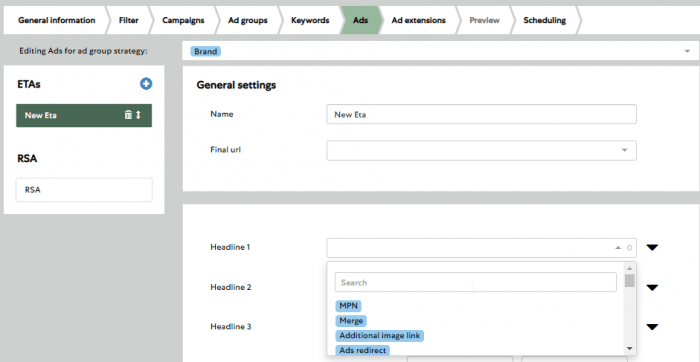Open black arrow menu beside Headline 3
The width and height of the screenshot is (700, 362).
(652, 327)
